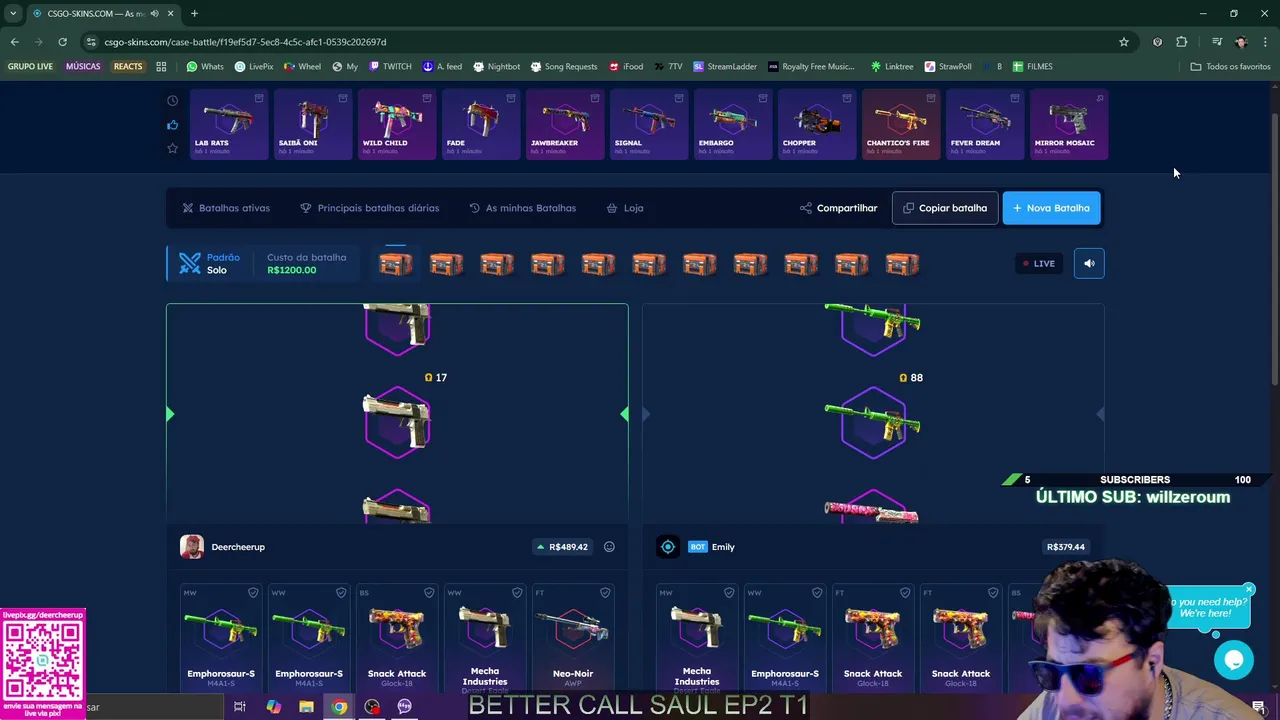Open the bookmark apps grid icon
The image size is (1280, 720).
pos(161,67)
